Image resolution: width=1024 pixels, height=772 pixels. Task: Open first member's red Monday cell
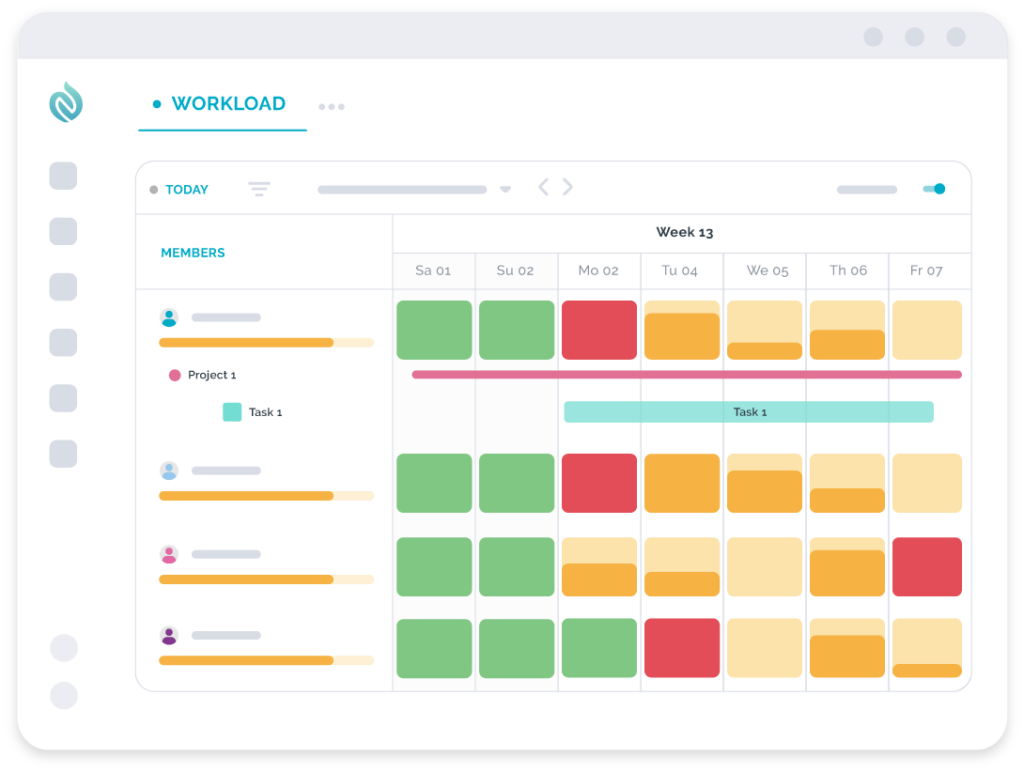[x=599, y=330]
